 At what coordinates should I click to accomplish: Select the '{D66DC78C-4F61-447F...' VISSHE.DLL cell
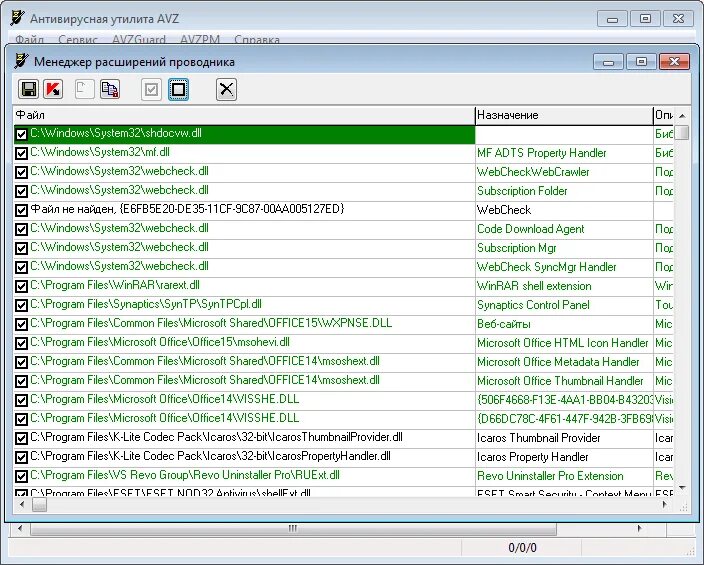[x=564, y=419]
